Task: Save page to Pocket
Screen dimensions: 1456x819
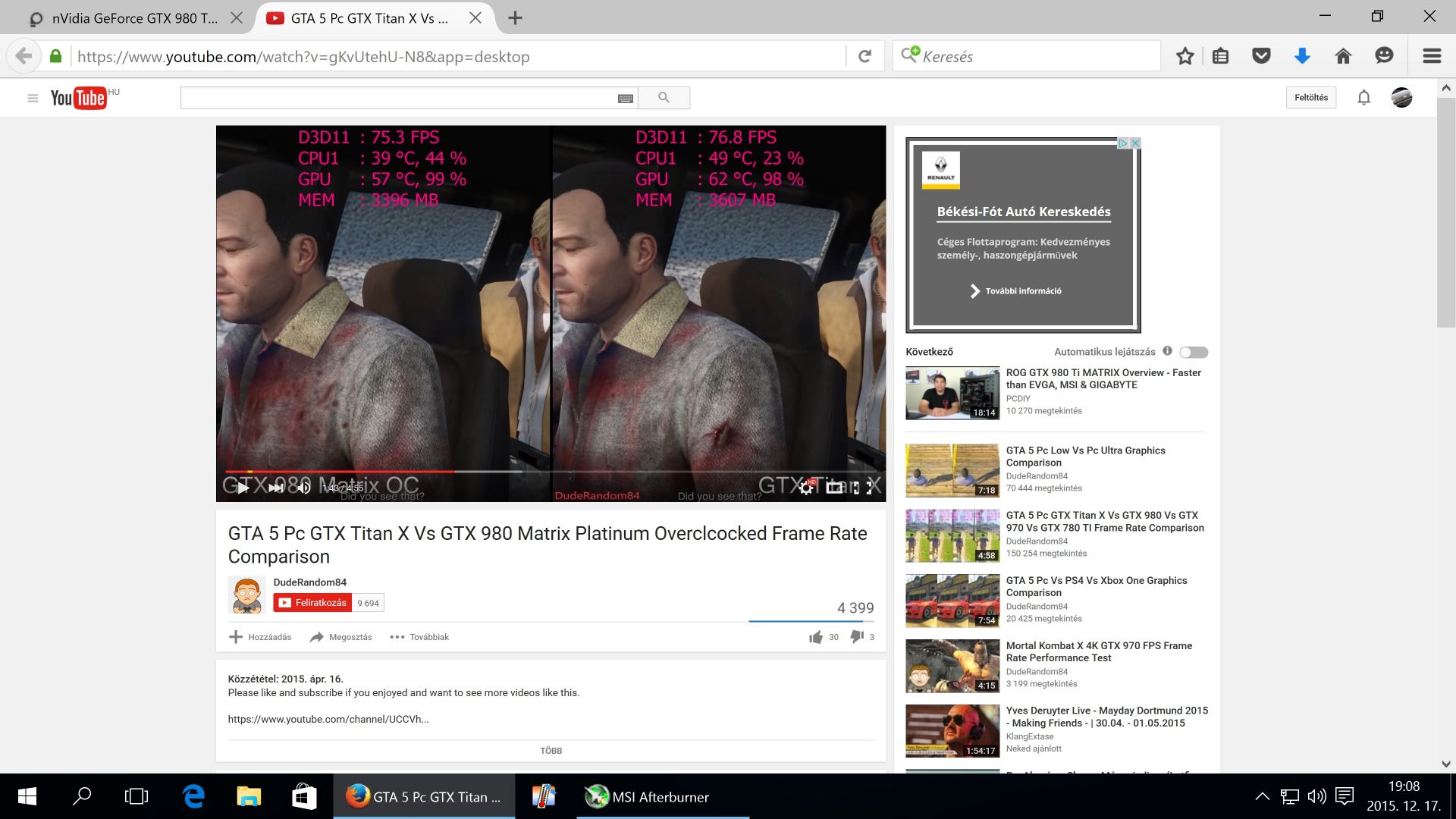Action: coord(1261,56)
